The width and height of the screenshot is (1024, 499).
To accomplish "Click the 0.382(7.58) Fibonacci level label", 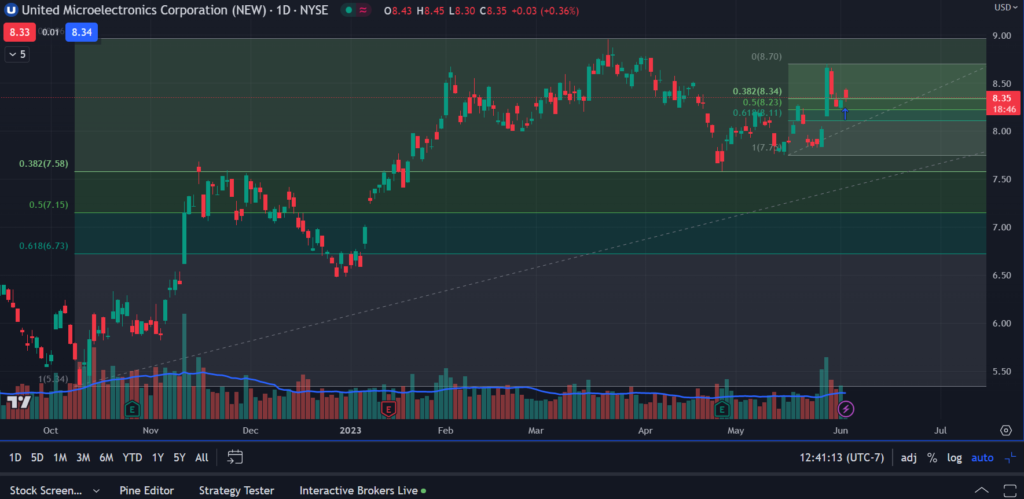I will (x=44, y=163).
